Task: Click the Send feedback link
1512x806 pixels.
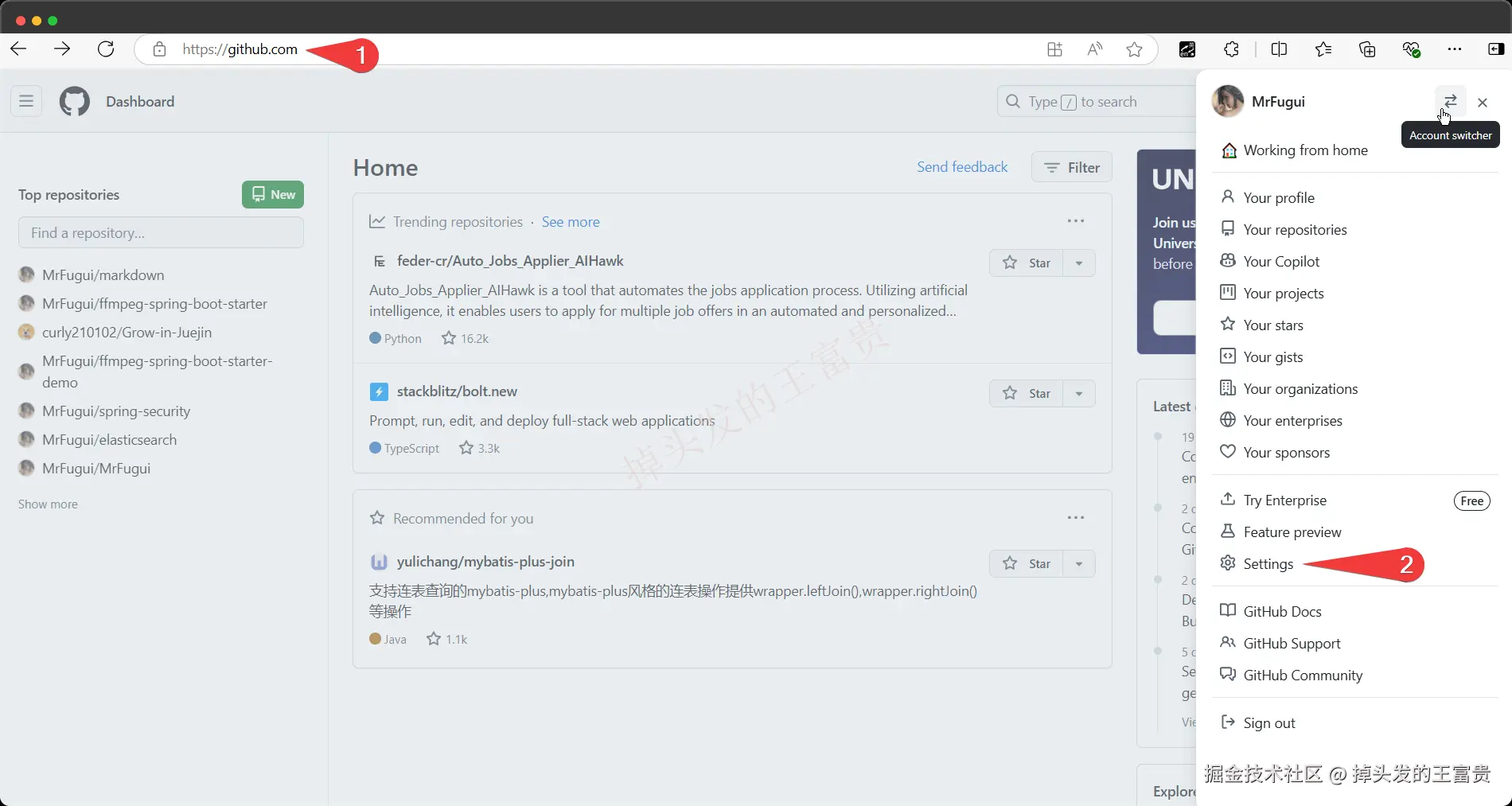Action: [x=962, y=167]
